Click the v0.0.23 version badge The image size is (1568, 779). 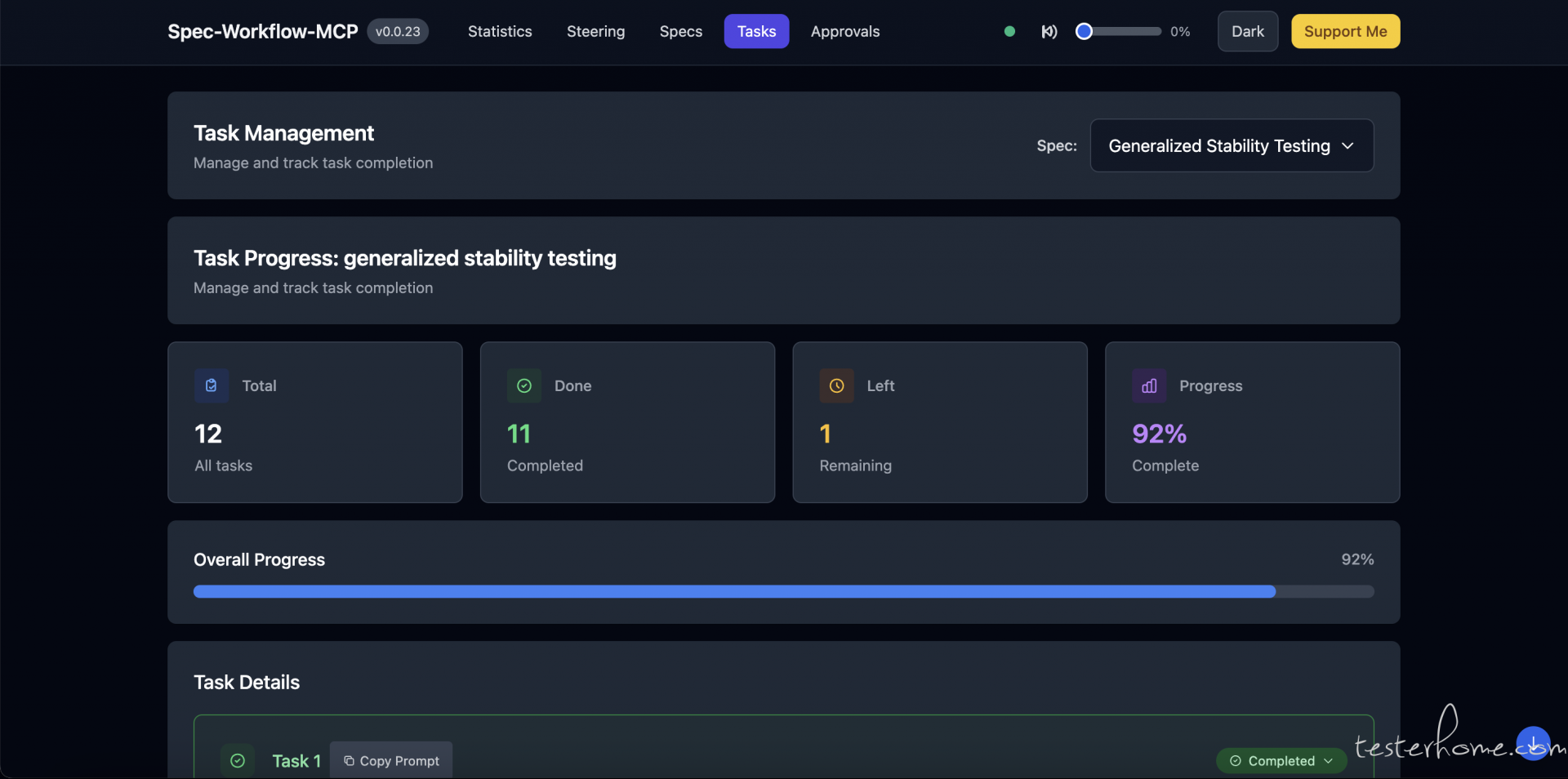point(398,32)
